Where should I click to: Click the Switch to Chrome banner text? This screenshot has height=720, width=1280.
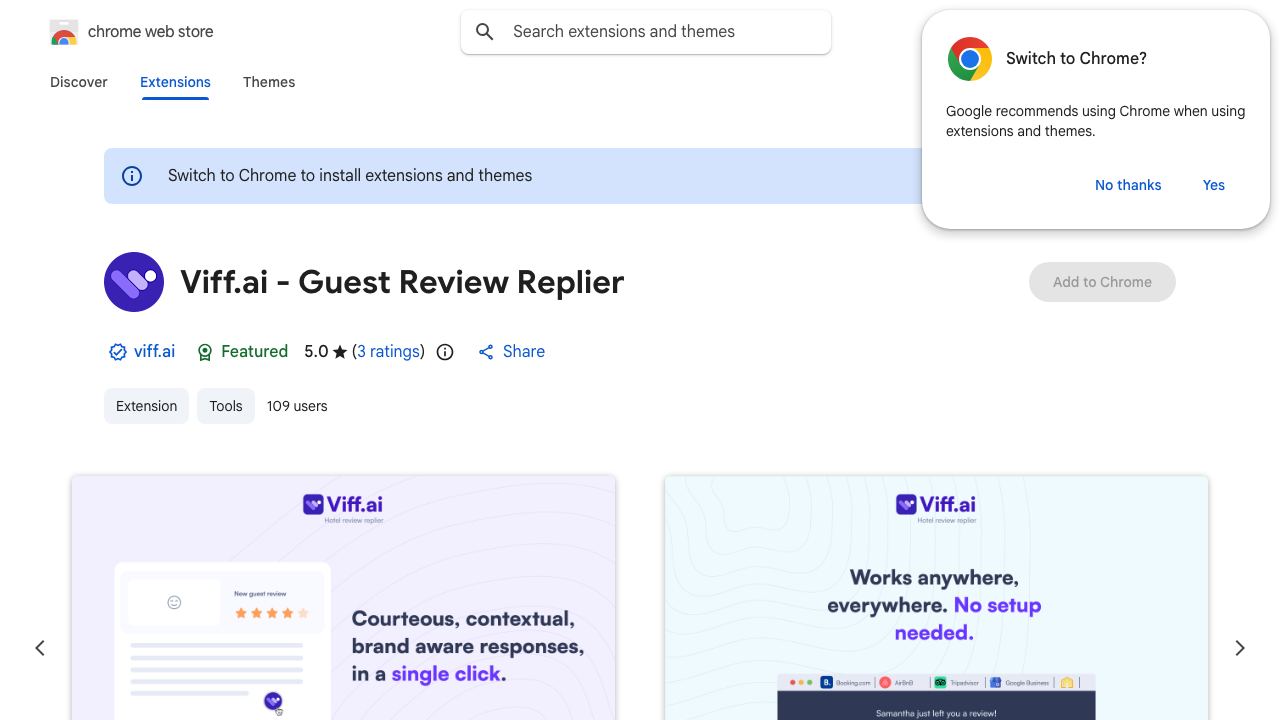click(350, 176)
